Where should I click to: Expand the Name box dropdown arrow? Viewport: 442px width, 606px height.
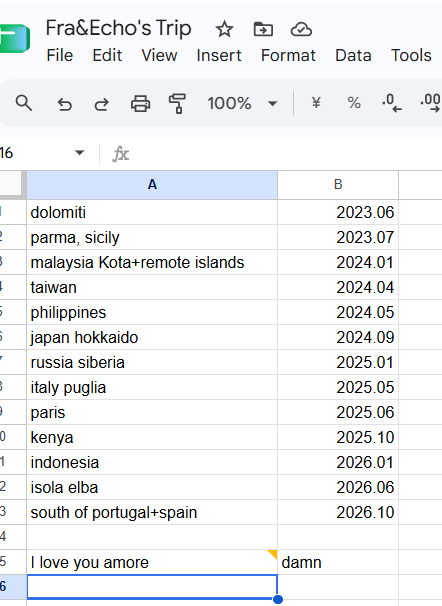coord(80,153)
